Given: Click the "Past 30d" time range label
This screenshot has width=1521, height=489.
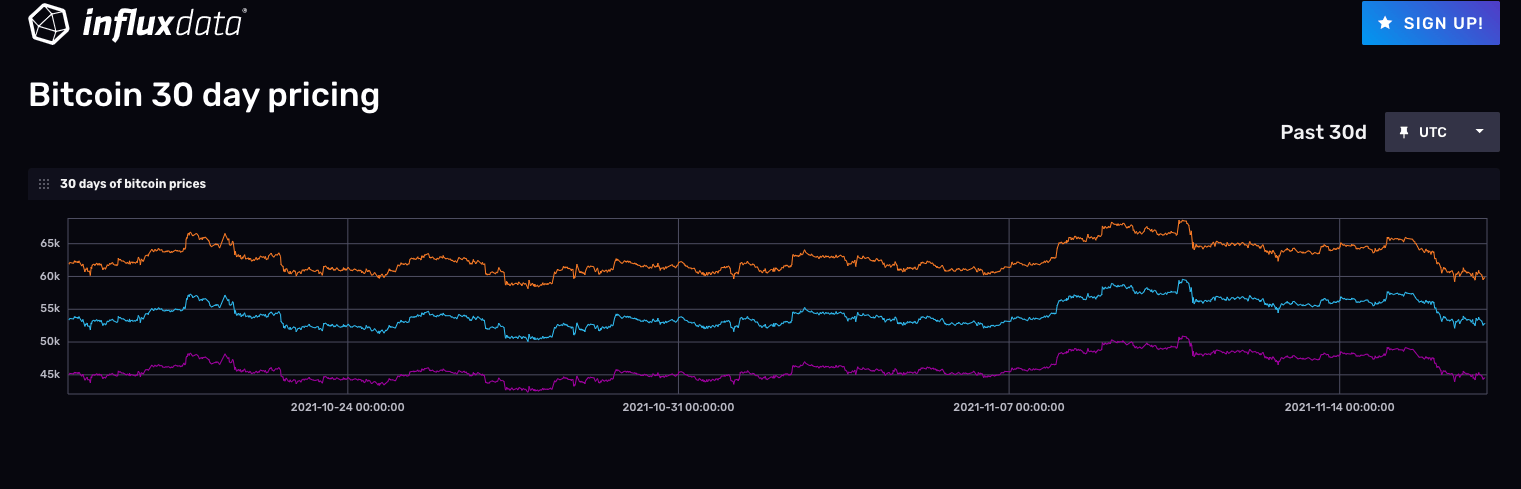Looking at the screenshot, I should tap(1323, 132).
